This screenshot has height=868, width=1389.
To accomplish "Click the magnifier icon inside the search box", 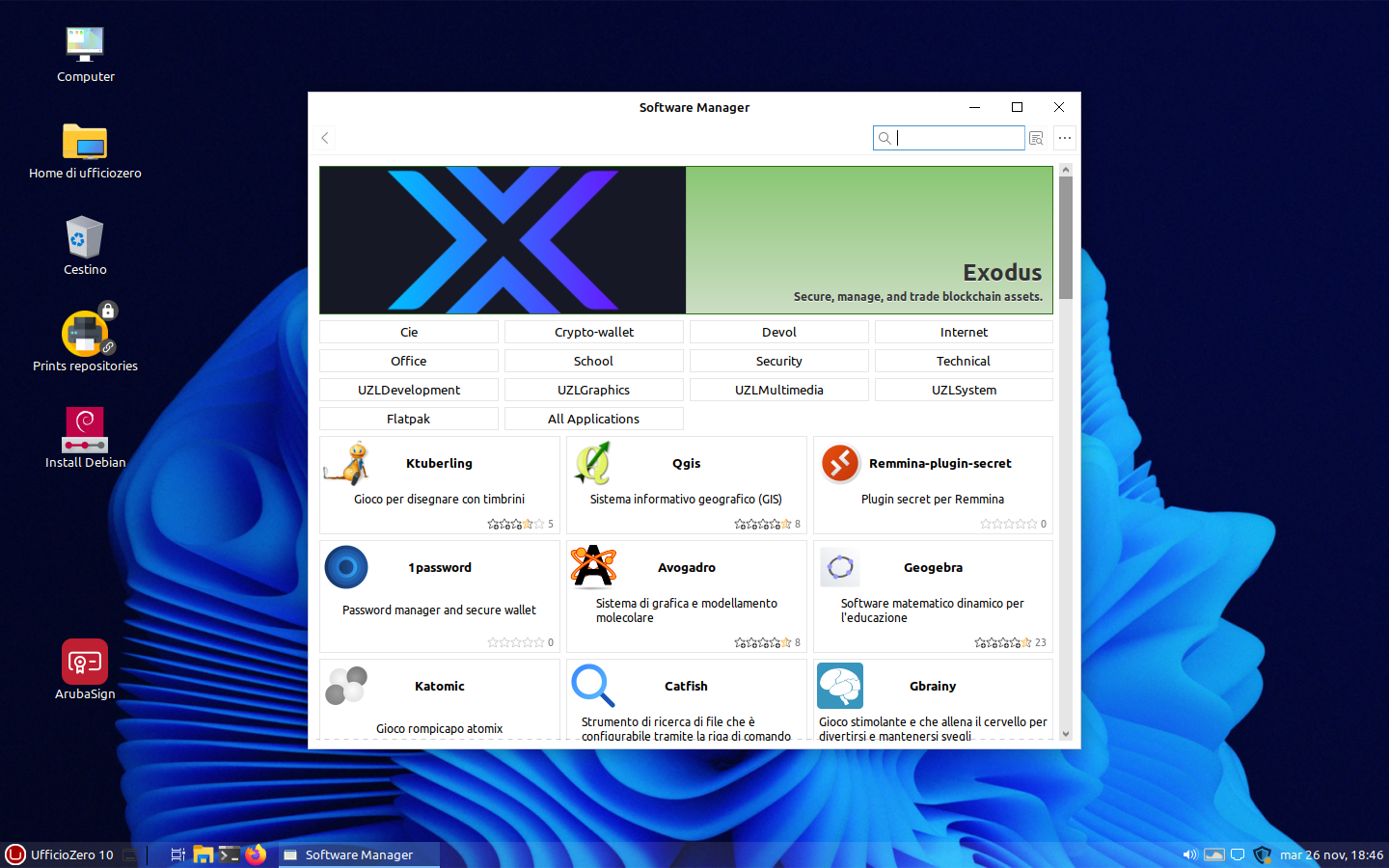I will tap(885, 138).
